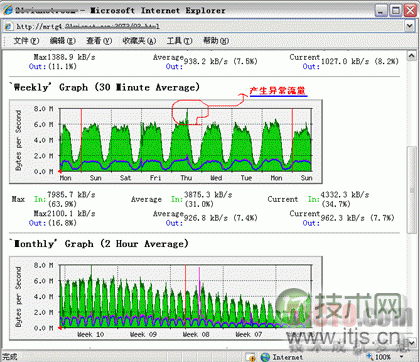
Task: Minimize the Internet Explorer window
Action: coord(381,10)
